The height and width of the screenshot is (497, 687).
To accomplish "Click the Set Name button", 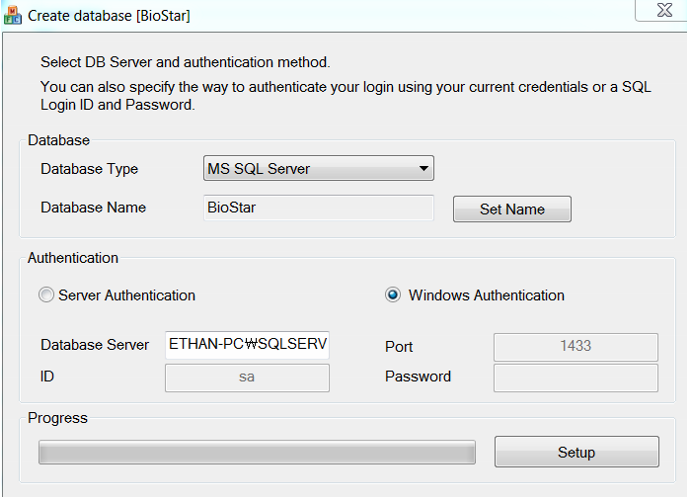I will [x=512, y=209].
